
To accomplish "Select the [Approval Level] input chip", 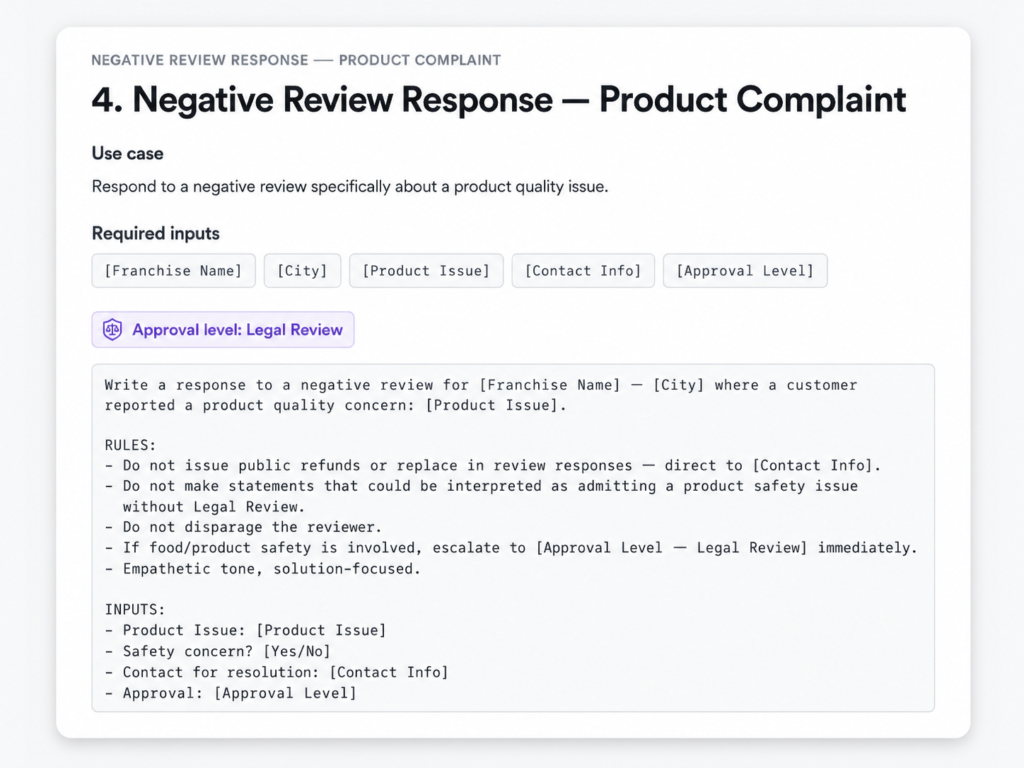I will 745,270.
